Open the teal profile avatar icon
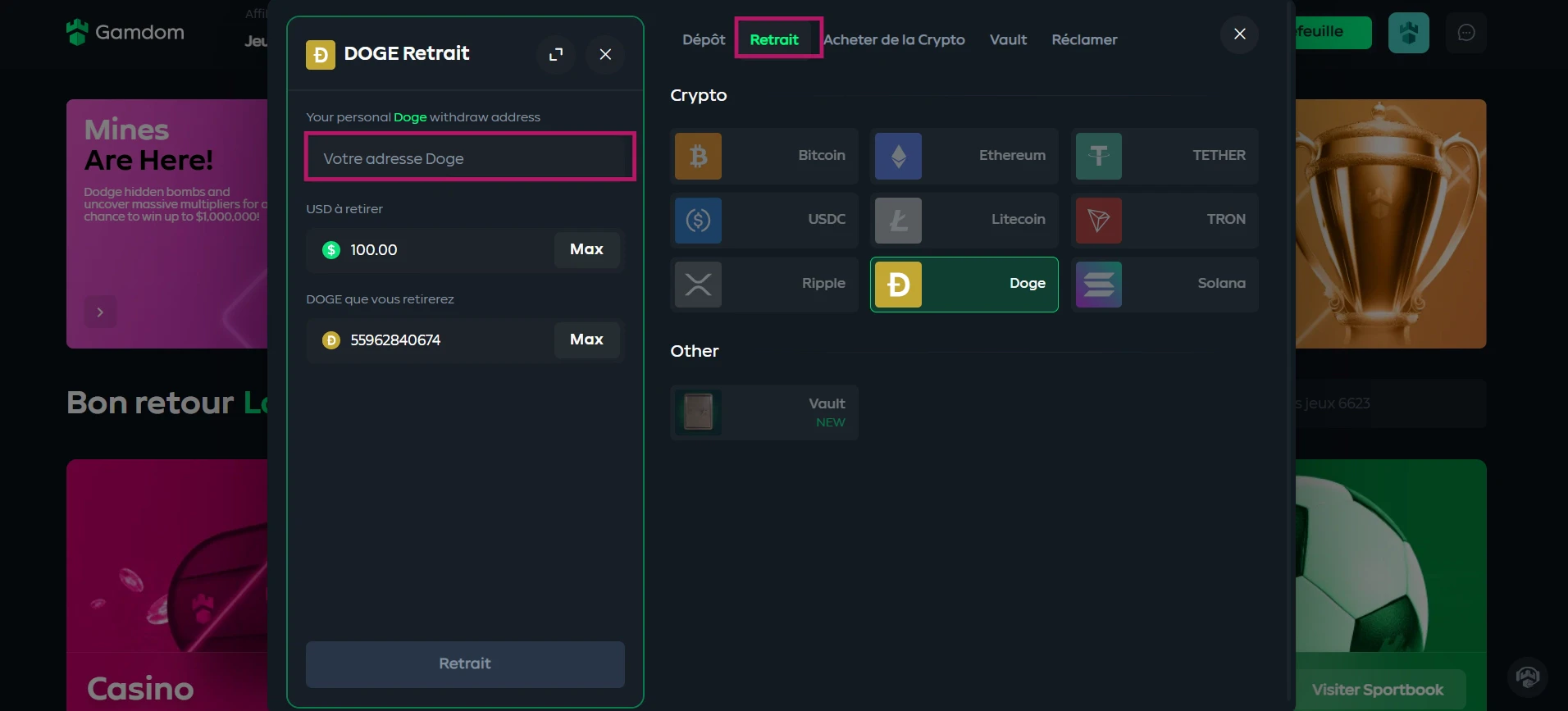Image resolution: width=1568 pixels, height=711 pixels. click(x=1408, y=33)
